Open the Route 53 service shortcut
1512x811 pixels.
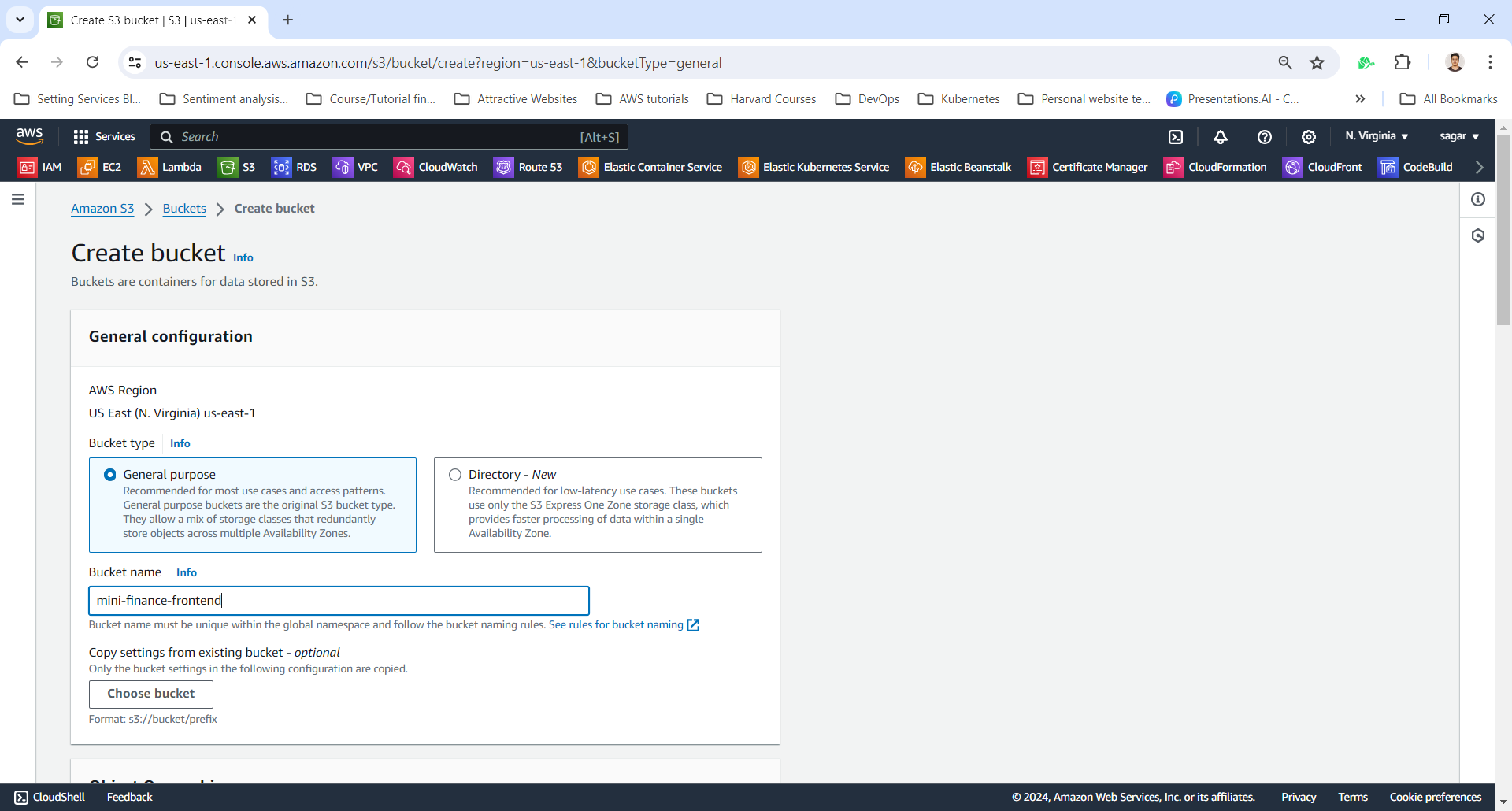tap(528, 167)
